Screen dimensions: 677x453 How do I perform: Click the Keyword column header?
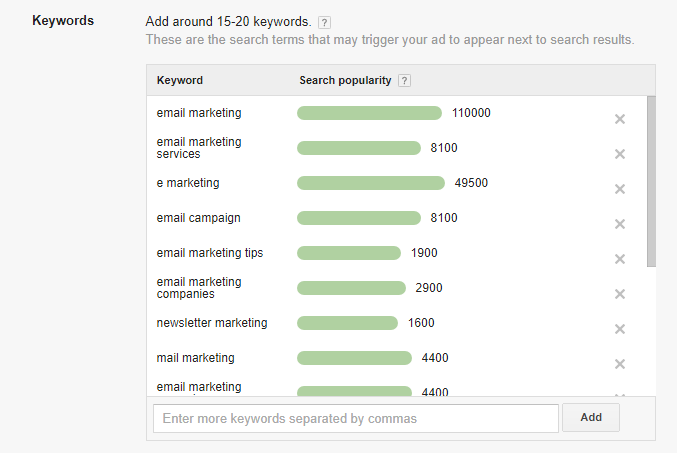pos(180,81)
